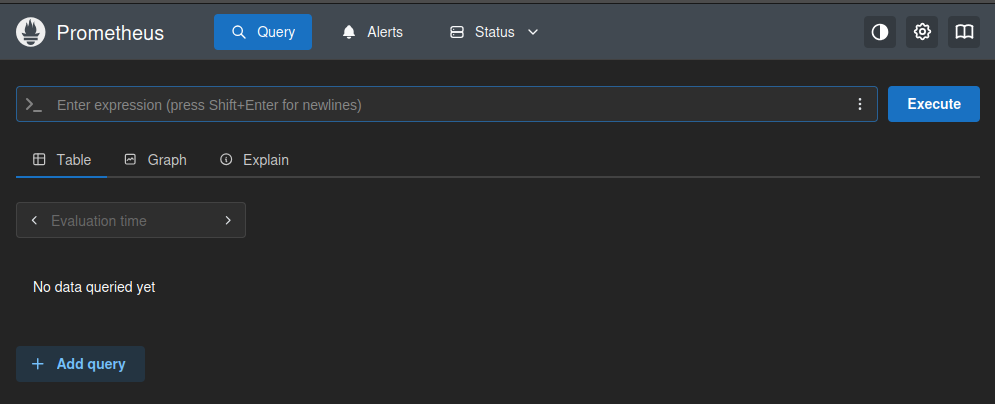This screenshot has height=404, width=995.
Task: Toggle the dark/light theme icon
Action: tap(880, 32)
